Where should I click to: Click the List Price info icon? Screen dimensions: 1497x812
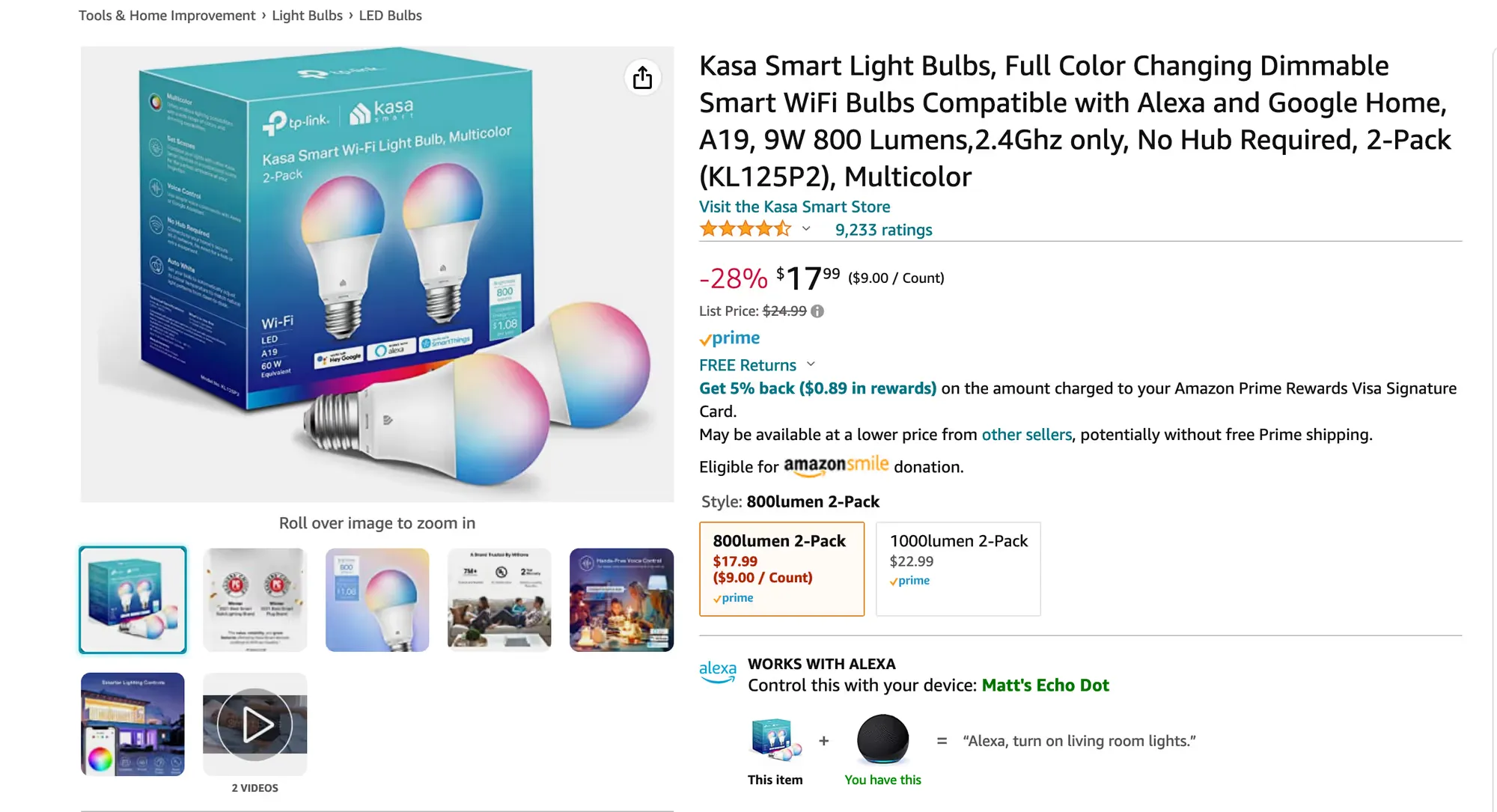[817, 311]
